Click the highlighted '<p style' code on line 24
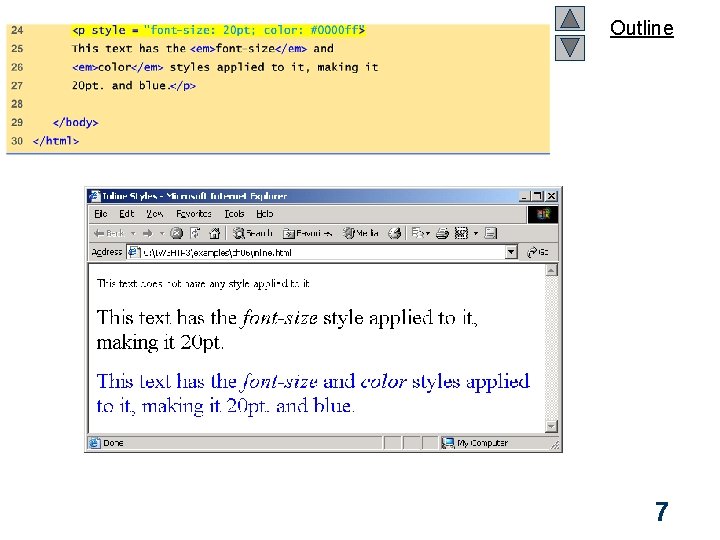Viewport: 720px width, 540px height. 99,30
